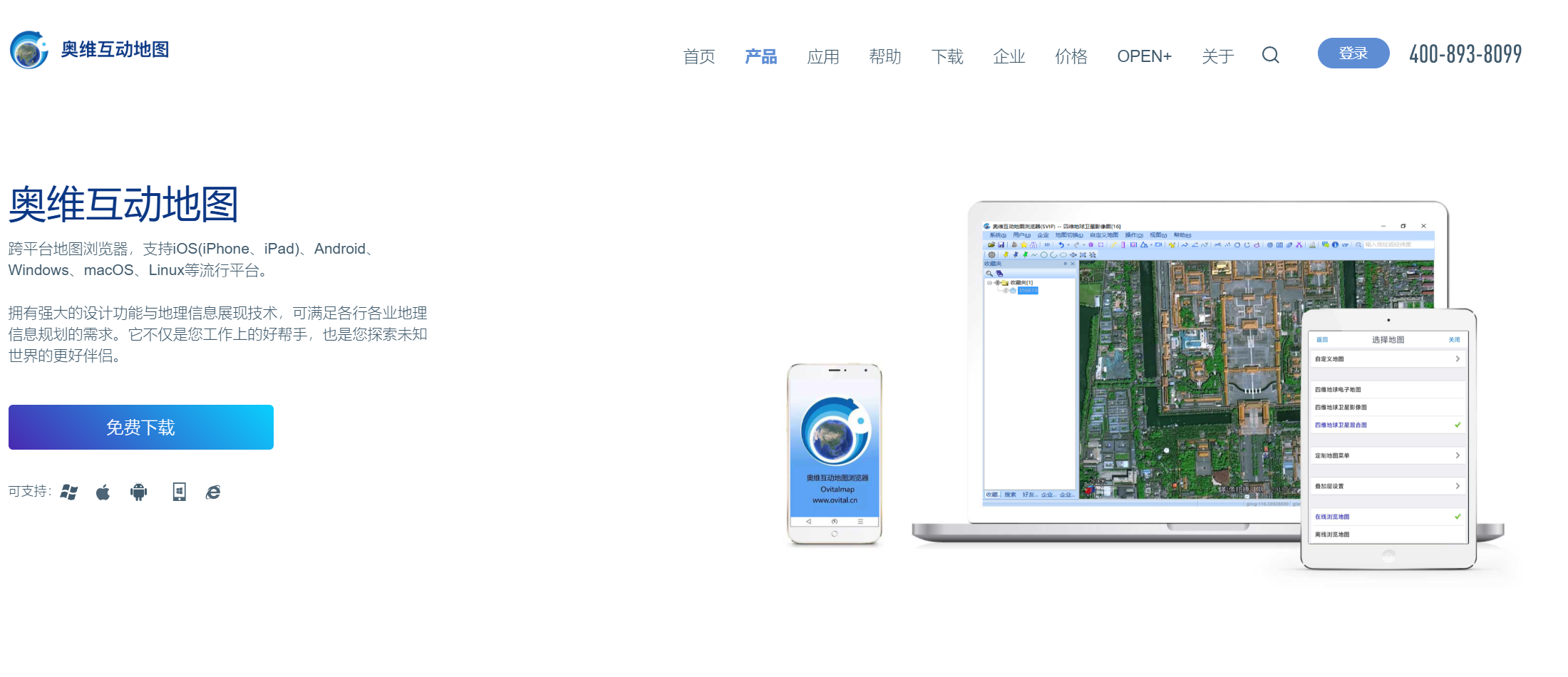Click the 400-893-8099 phone number
Viewport: 1568px width, 677px height.
coord(1465,53)
